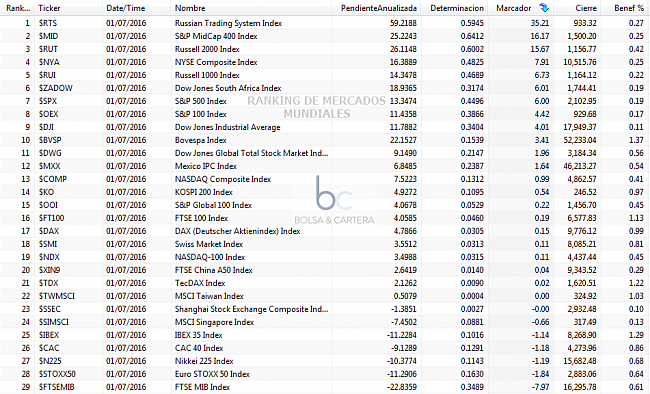Screen dimensions: 650x394
Task: Select the $CAC ticker cell
Action: (x=49, y=348)
